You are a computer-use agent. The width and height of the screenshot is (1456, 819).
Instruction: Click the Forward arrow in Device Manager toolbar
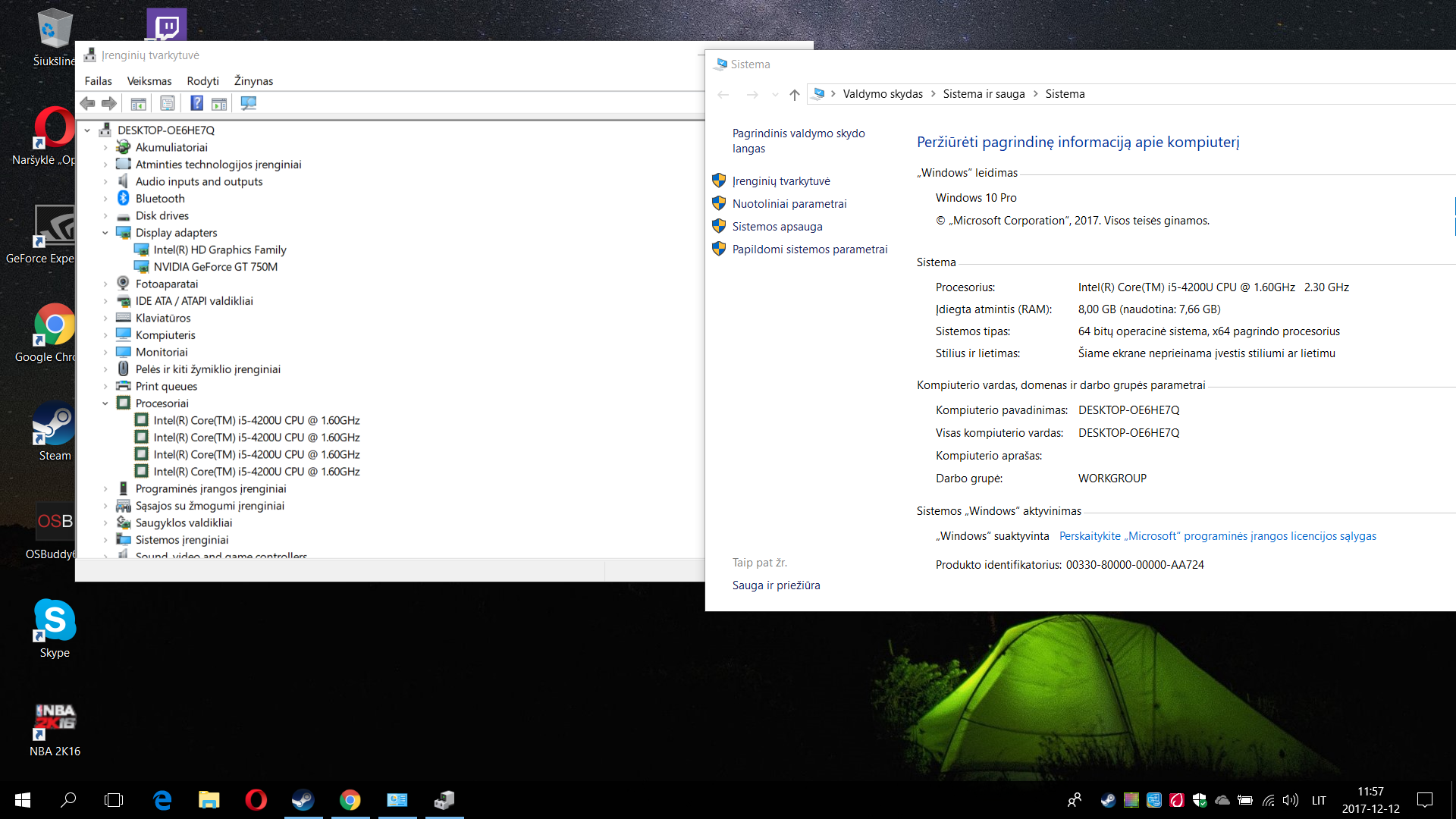click(x=109, y=103)
